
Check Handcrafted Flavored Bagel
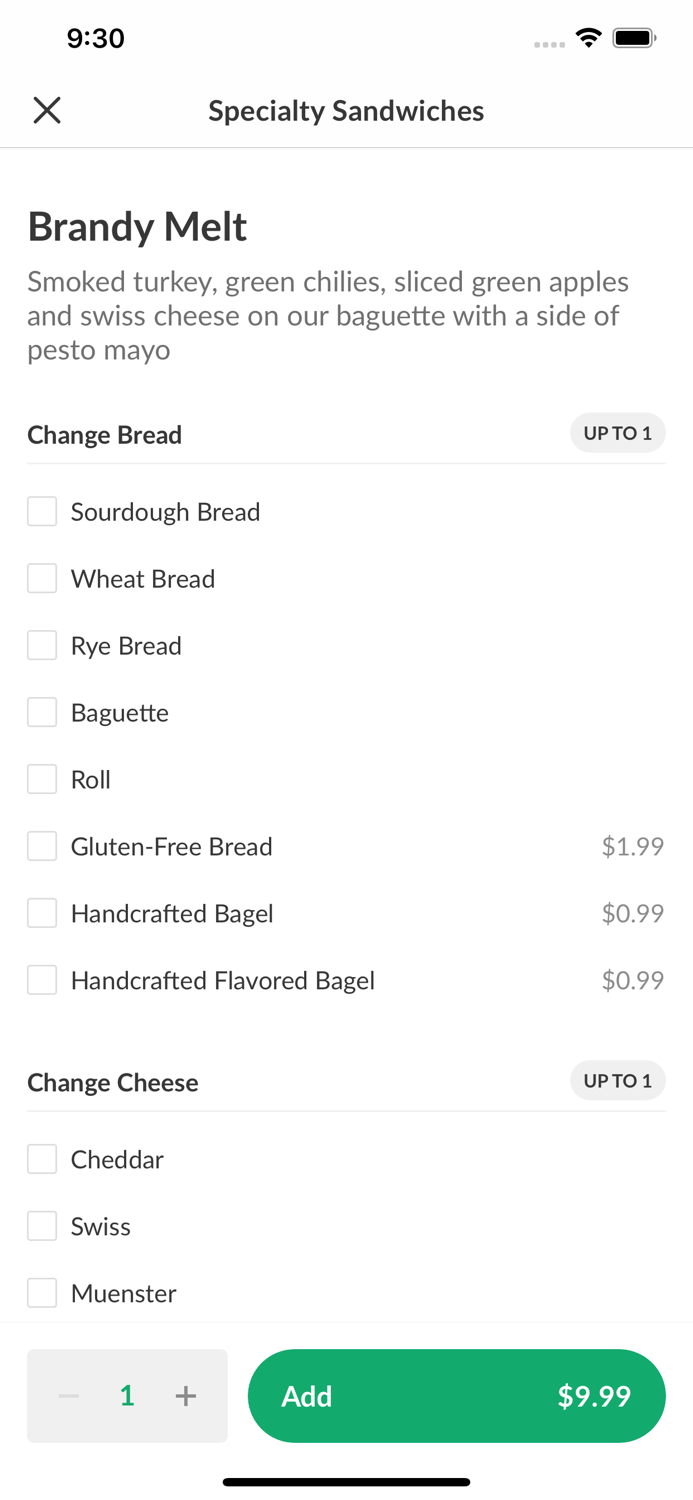pyautogui.click(x=41, y=980)
